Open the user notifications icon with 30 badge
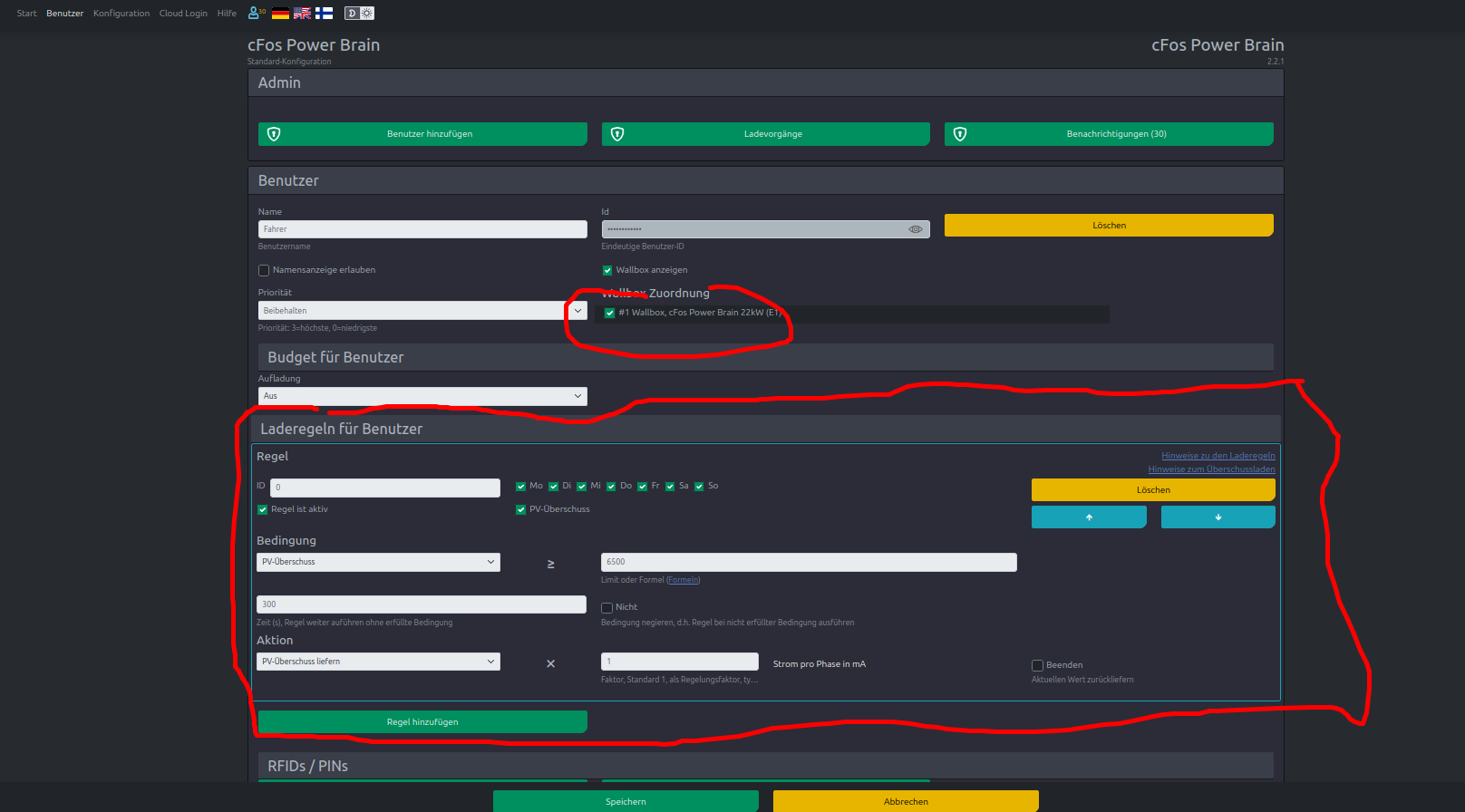This screenshot has height=812, width=1465. click(257, 13)
